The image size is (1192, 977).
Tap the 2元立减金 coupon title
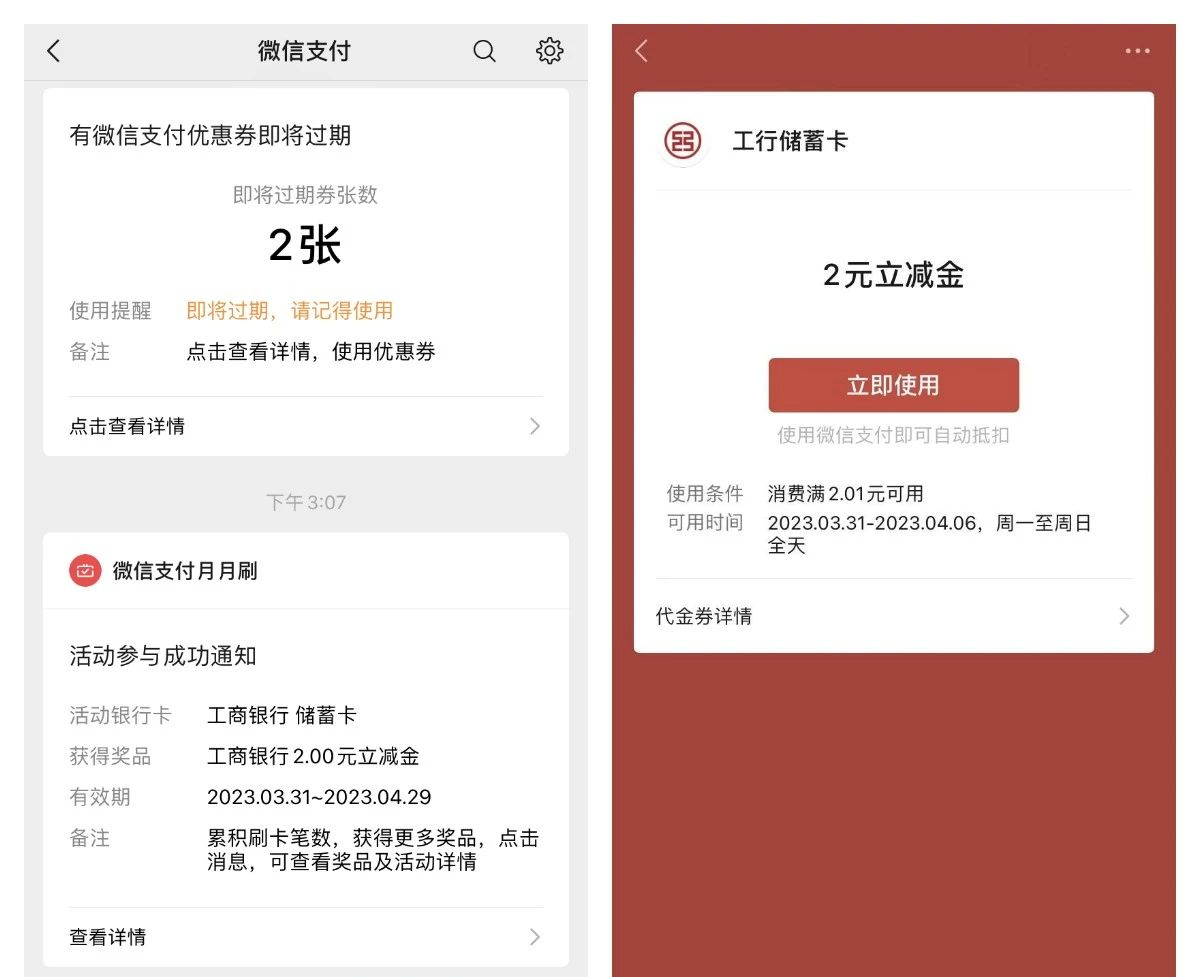(893, 274)
